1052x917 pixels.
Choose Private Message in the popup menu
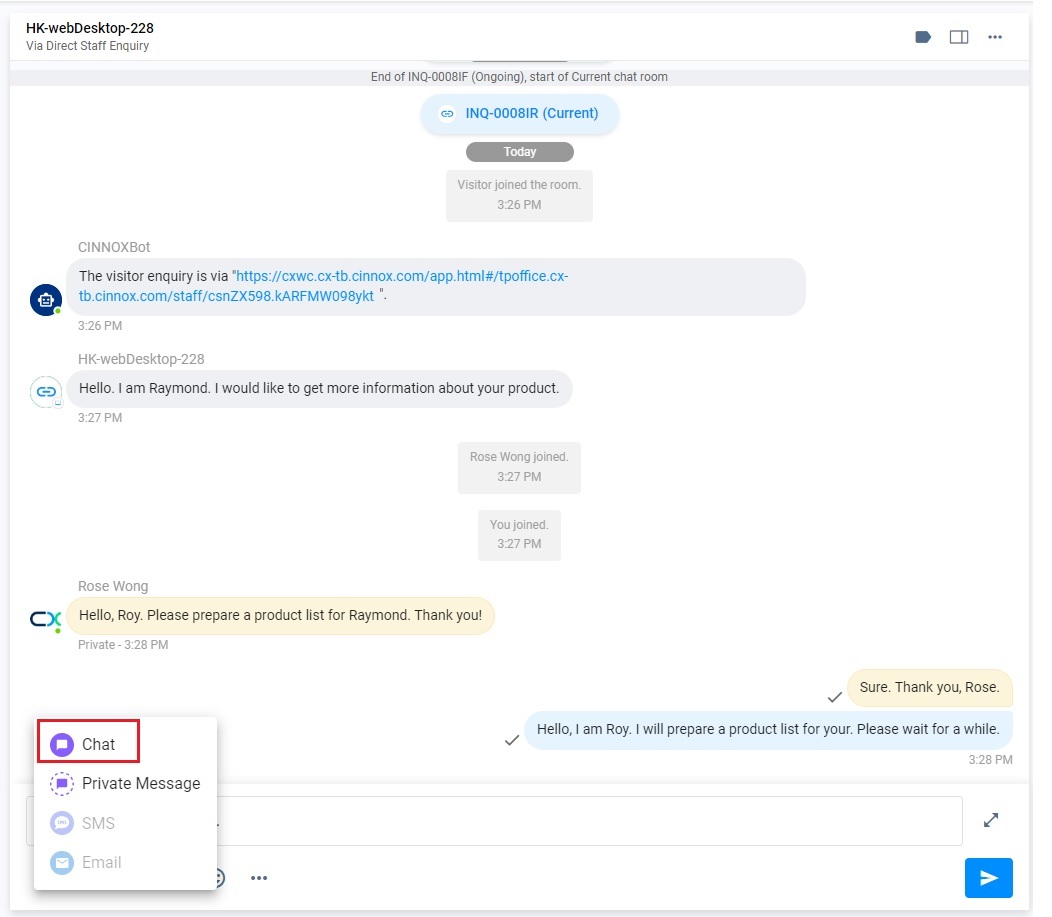pyautogui.click(x=125, y=784)
